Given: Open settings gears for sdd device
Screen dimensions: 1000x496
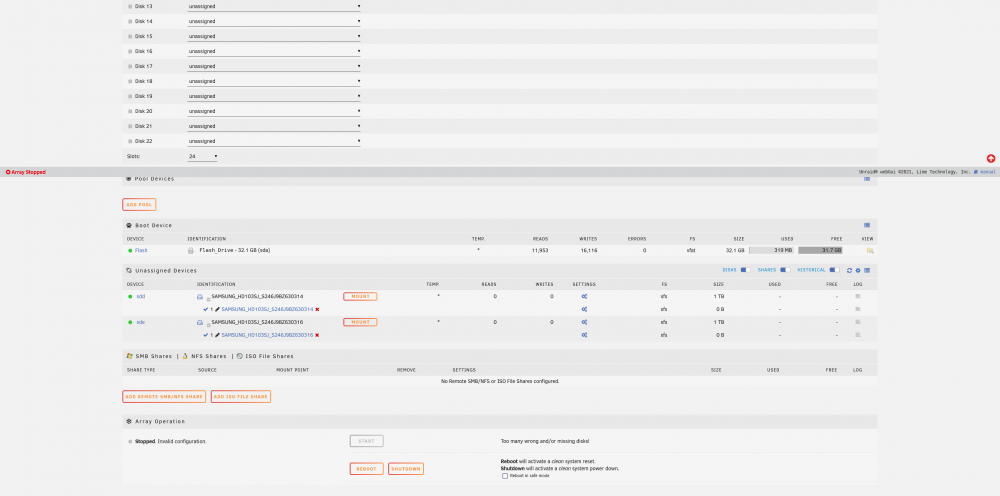Looking at the screenshot, I should tap(584, 296).
